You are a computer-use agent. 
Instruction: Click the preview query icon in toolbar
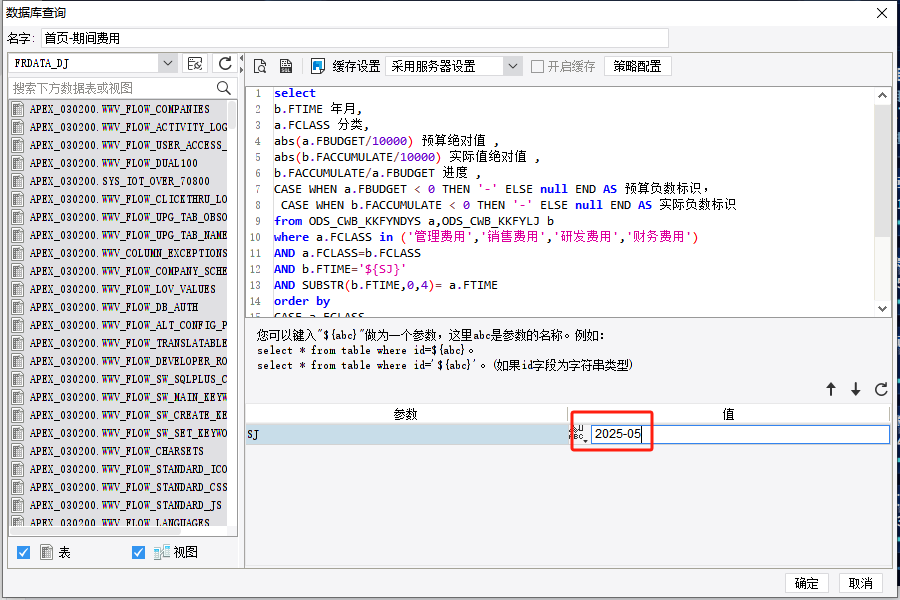tap(260, 66)
